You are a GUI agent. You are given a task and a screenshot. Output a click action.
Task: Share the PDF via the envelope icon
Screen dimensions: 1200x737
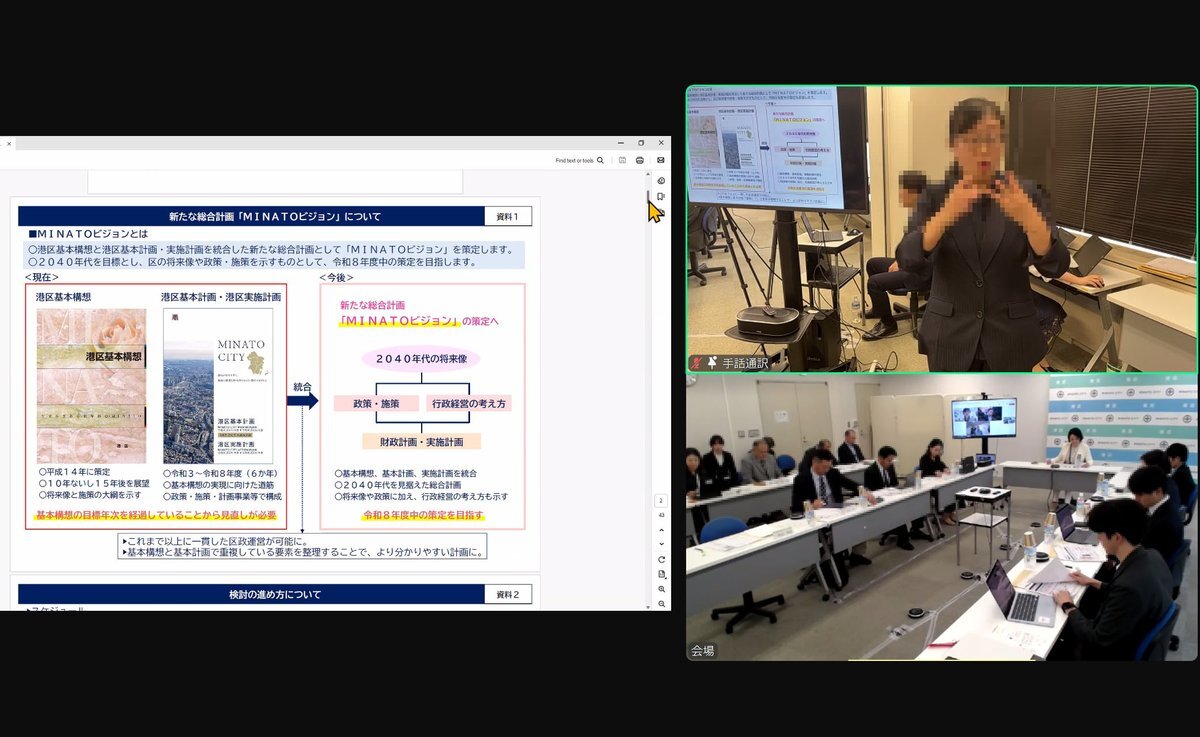(x=661, y=160)
